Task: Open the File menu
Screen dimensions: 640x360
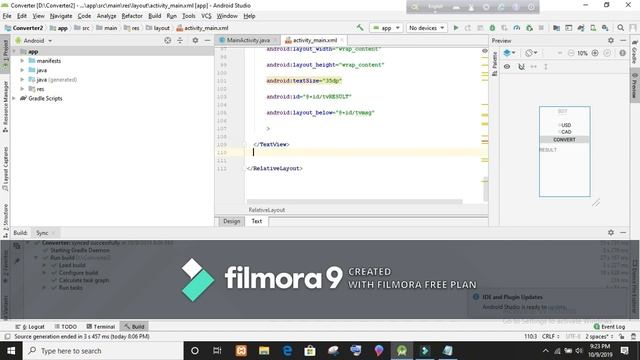Action: click(x=7, y=16)
